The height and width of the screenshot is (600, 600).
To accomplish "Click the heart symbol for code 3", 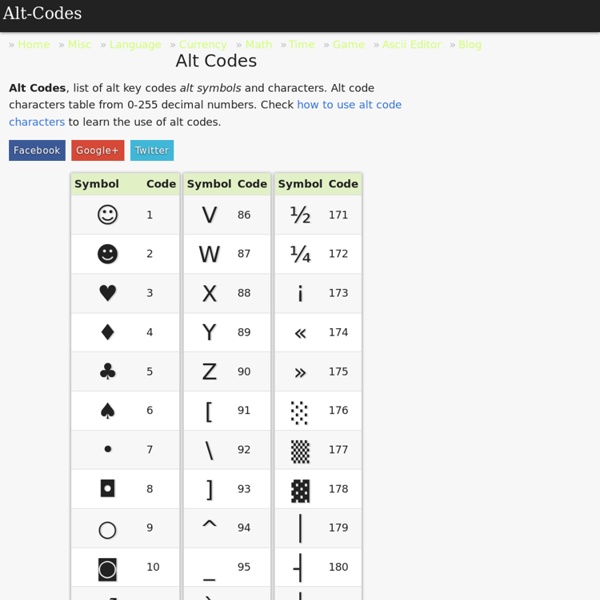I will pos(107,293).
